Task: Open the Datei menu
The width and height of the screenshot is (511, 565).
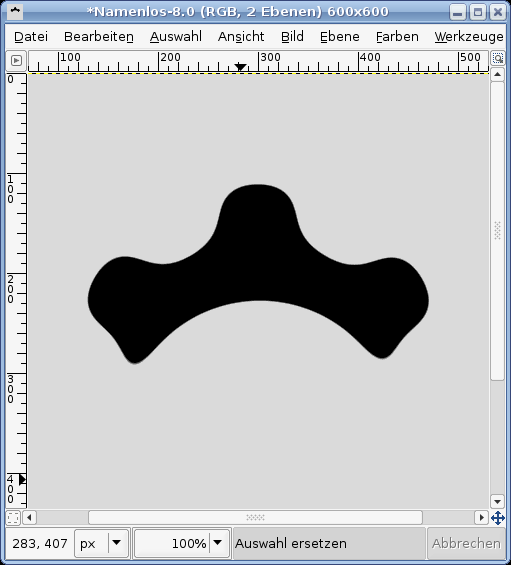Action: [31, 36]
